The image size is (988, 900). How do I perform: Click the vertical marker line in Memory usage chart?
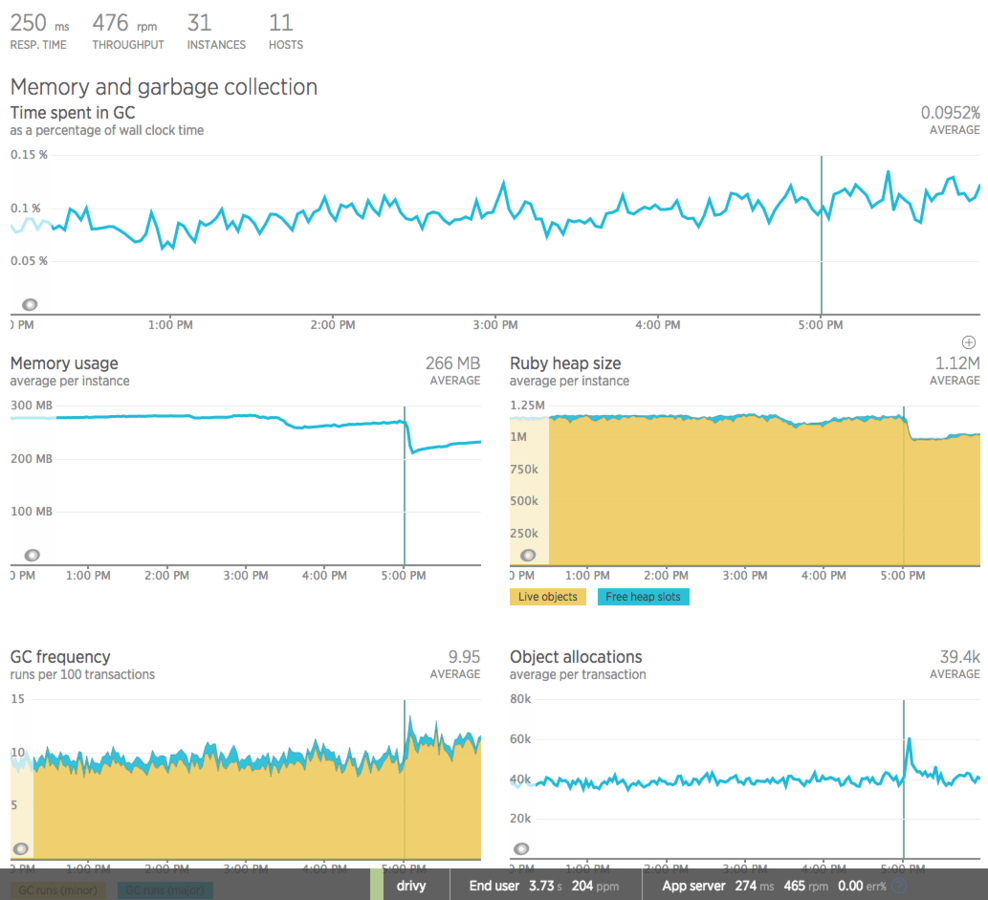405,485
